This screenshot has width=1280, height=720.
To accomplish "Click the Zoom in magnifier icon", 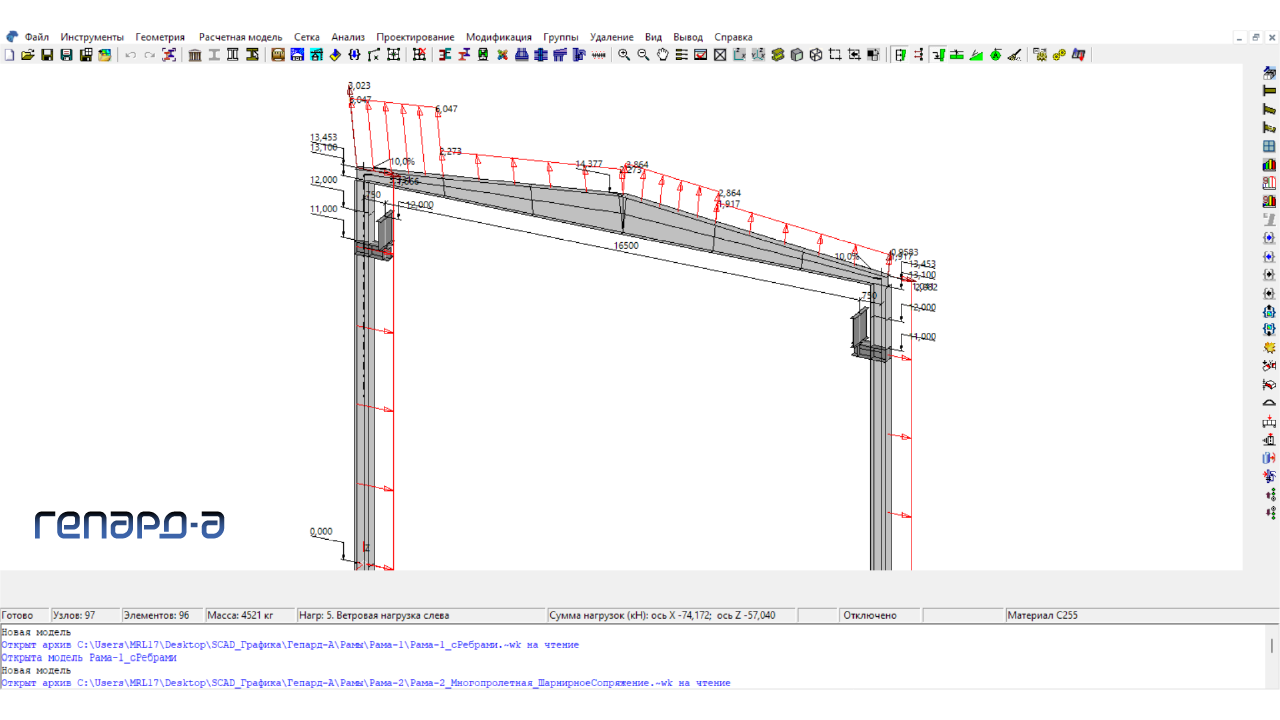I will click(x=624, y=55).
